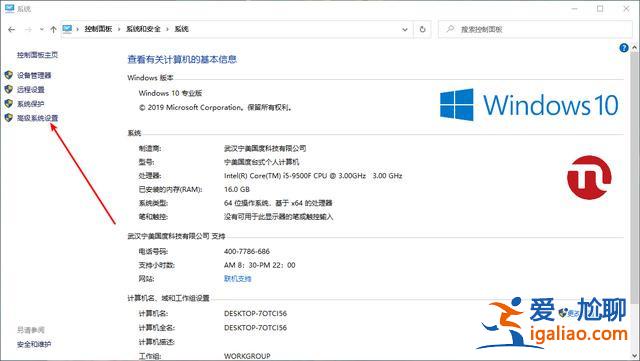Open 设备管理器 from the sidebar
640x361 pixels.
(34, 76)
